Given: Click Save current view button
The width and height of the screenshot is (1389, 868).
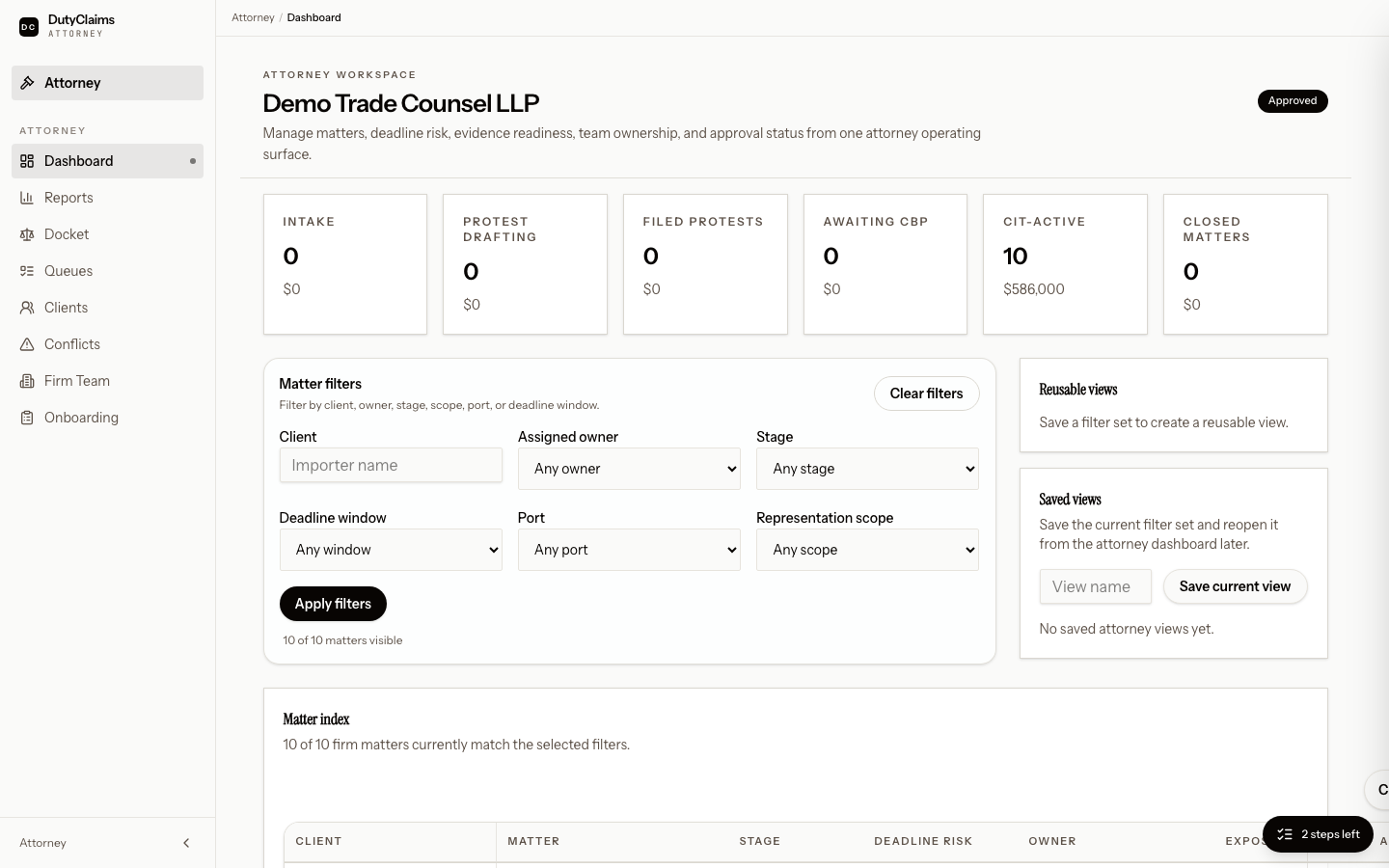Looking at the screenshot, I should point(1235,586).
